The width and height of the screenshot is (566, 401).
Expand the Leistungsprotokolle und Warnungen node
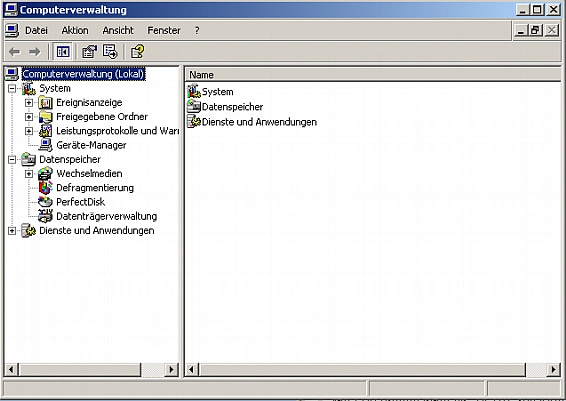click(29, 131)
